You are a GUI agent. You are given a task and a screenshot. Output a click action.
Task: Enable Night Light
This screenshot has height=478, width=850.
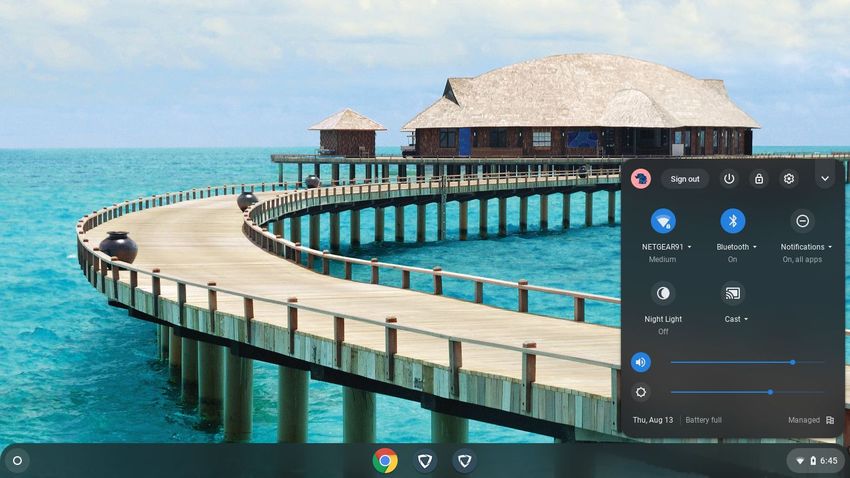pyautogui.click(x=663, y=294)
